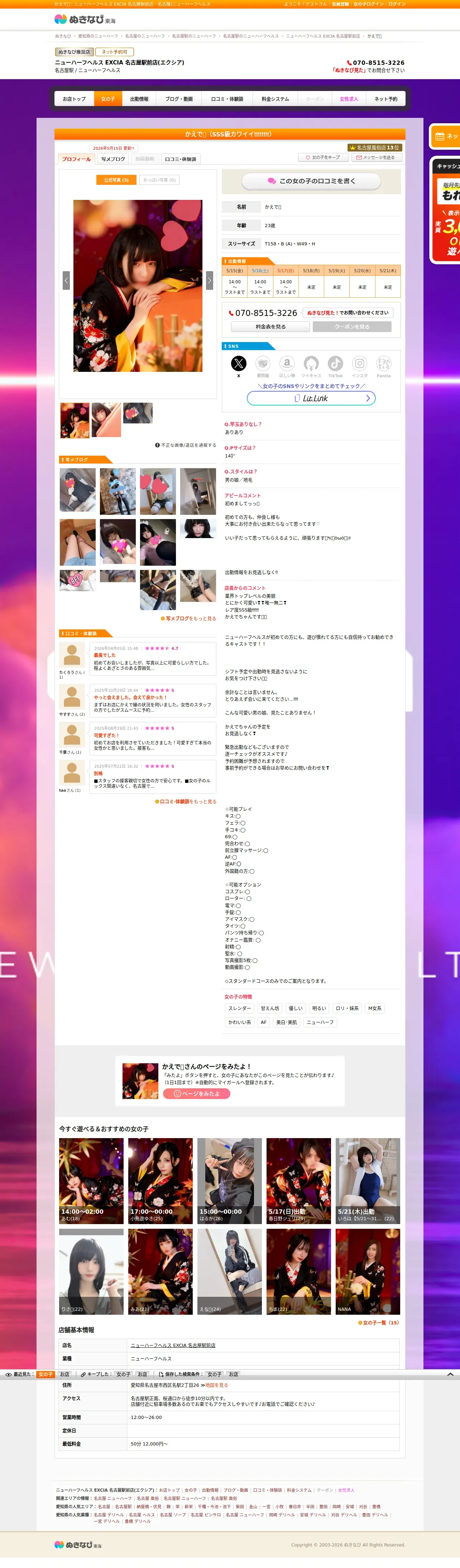Click the ぬきなび logo in the header
The height and width of the screenshot is (1568, 460).
pyautogui.click(x=85, y=19)
